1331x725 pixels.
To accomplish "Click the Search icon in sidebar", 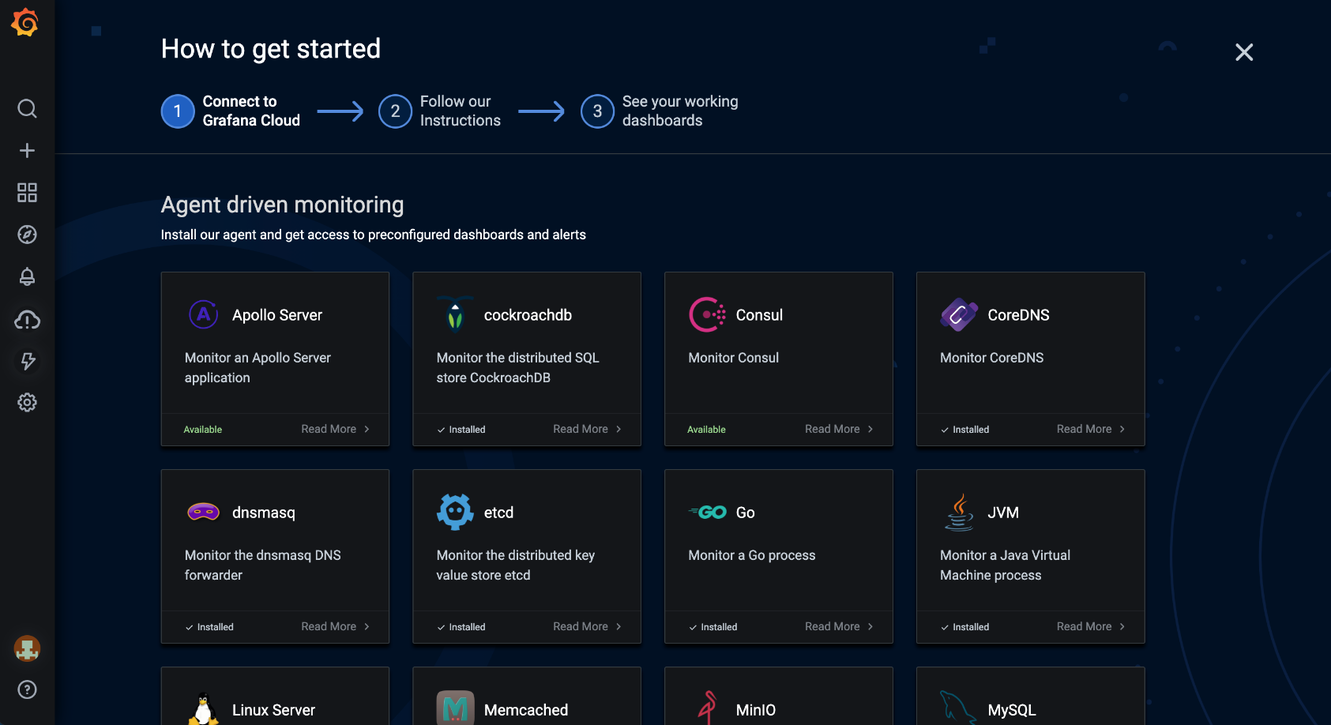I will click(x=27, y=108).
